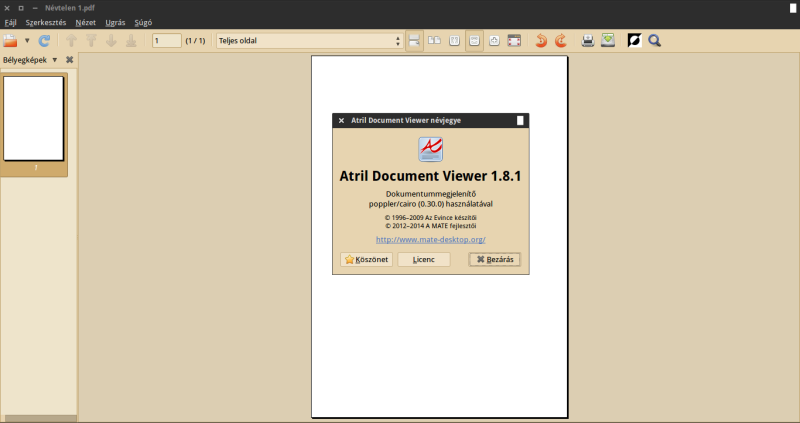
Task: Click the Licenc button
Action: [x=423, y=259]
